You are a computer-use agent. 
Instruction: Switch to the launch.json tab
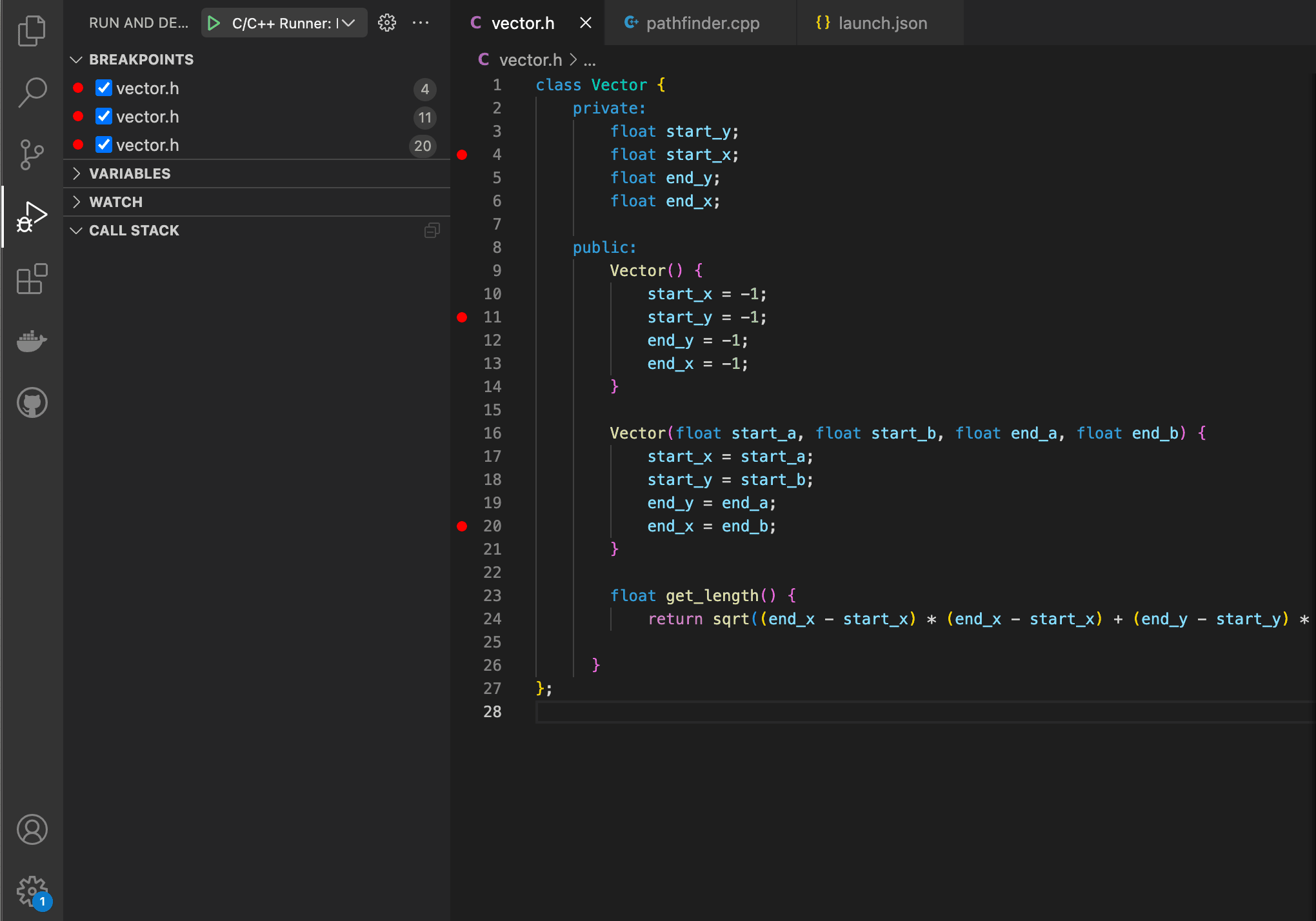(882, 23)
